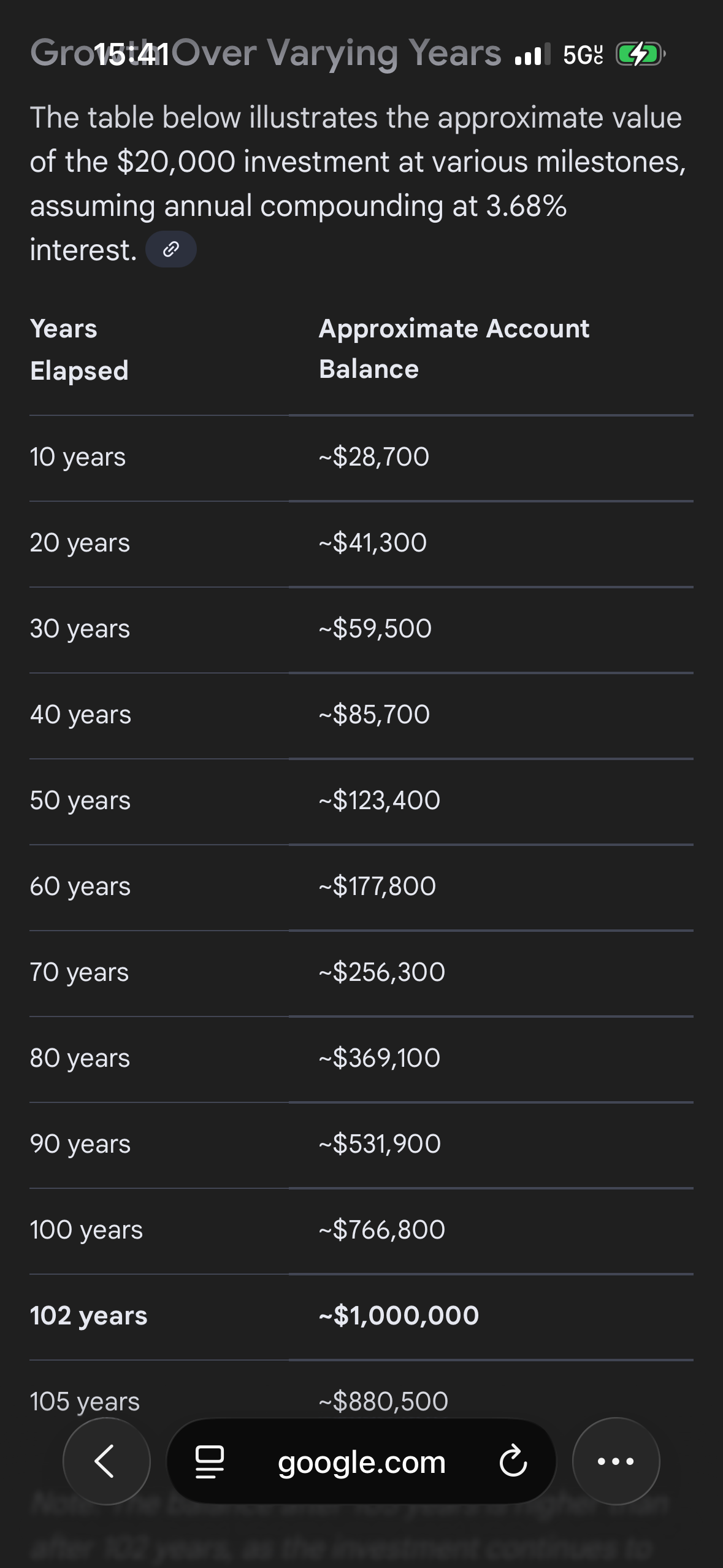The height and width of the screenshot is (1568, 723).
Task: Tap the back chevron button
Action: [106, 1461]
